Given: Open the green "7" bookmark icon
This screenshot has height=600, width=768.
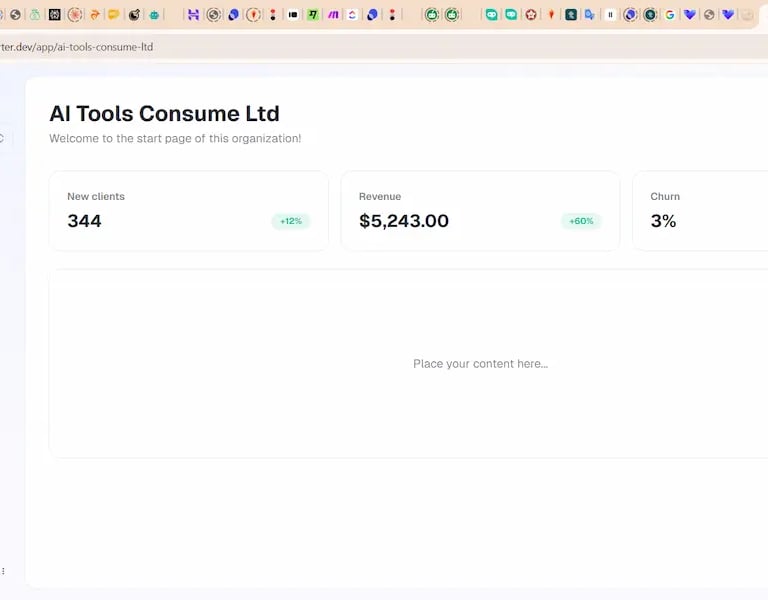Looking at the screenshot, I should click(313, 15).
